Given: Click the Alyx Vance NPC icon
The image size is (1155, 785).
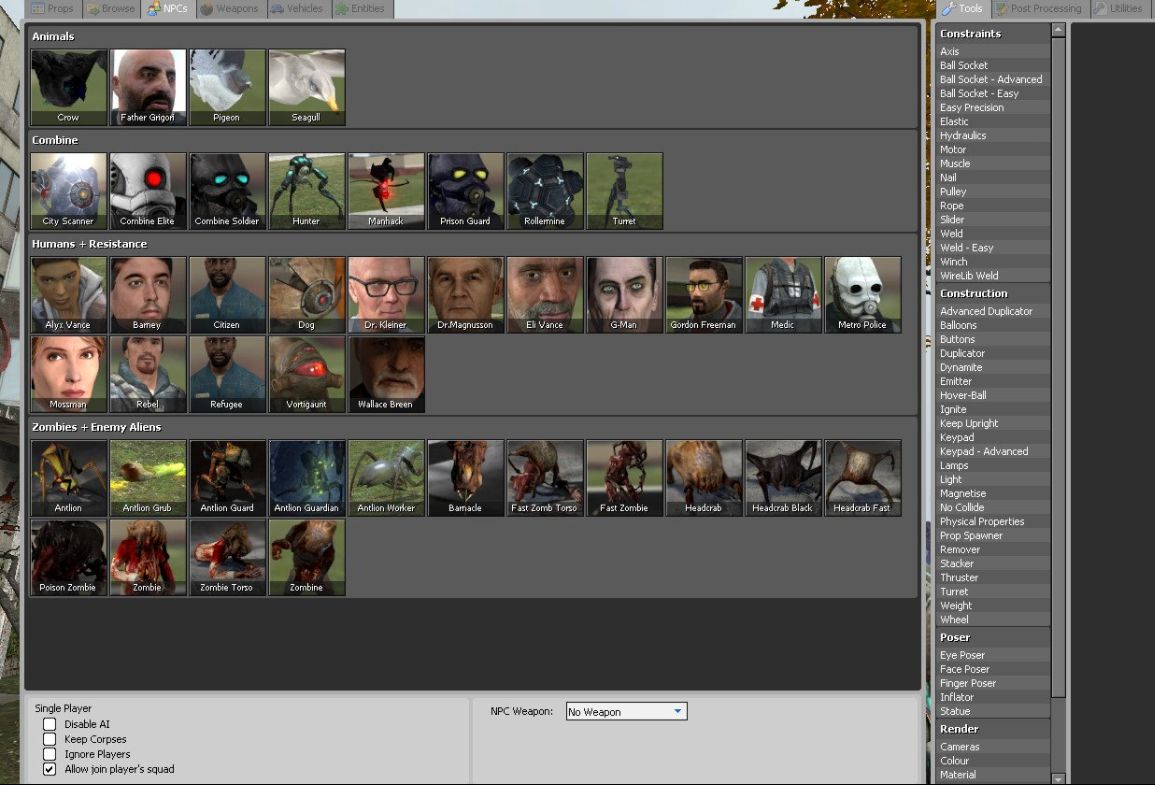Looking at the screenshot, I should coord(68,293).
